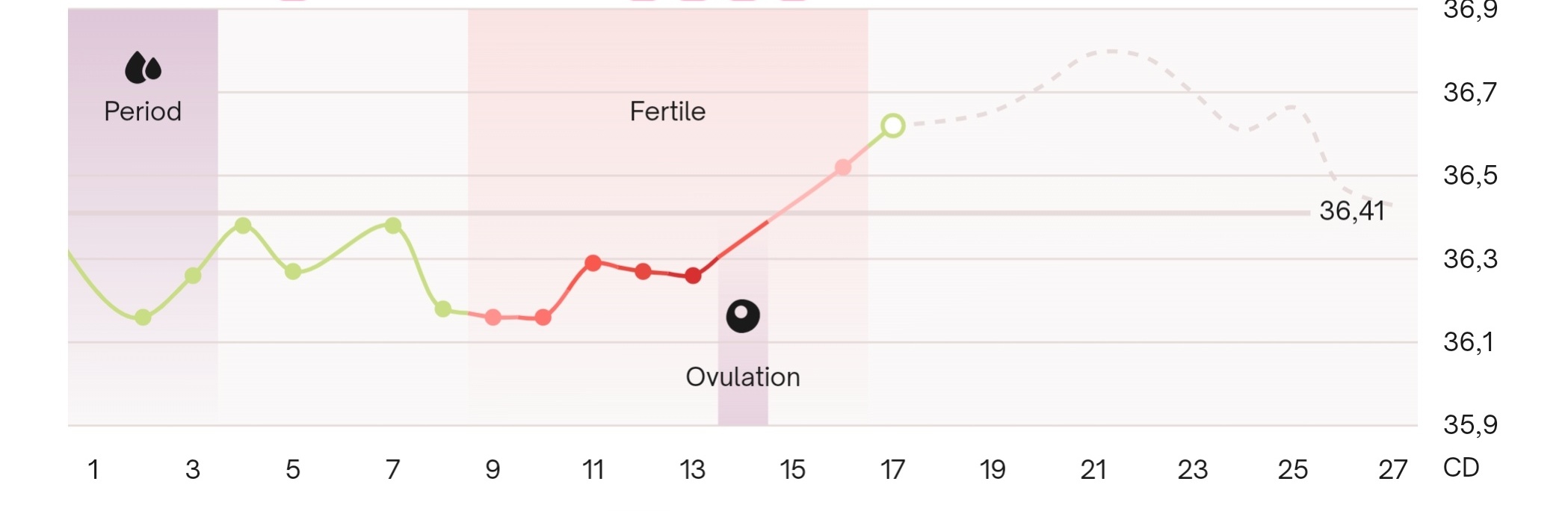This screenshot has height=511, width=1568.
Task: Tap the green data point on day 8
Action: [x=443, y=309]
